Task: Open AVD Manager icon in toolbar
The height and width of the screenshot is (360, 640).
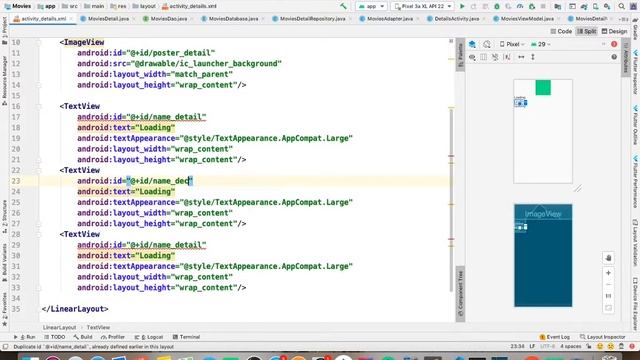Action: click(596, 6)
